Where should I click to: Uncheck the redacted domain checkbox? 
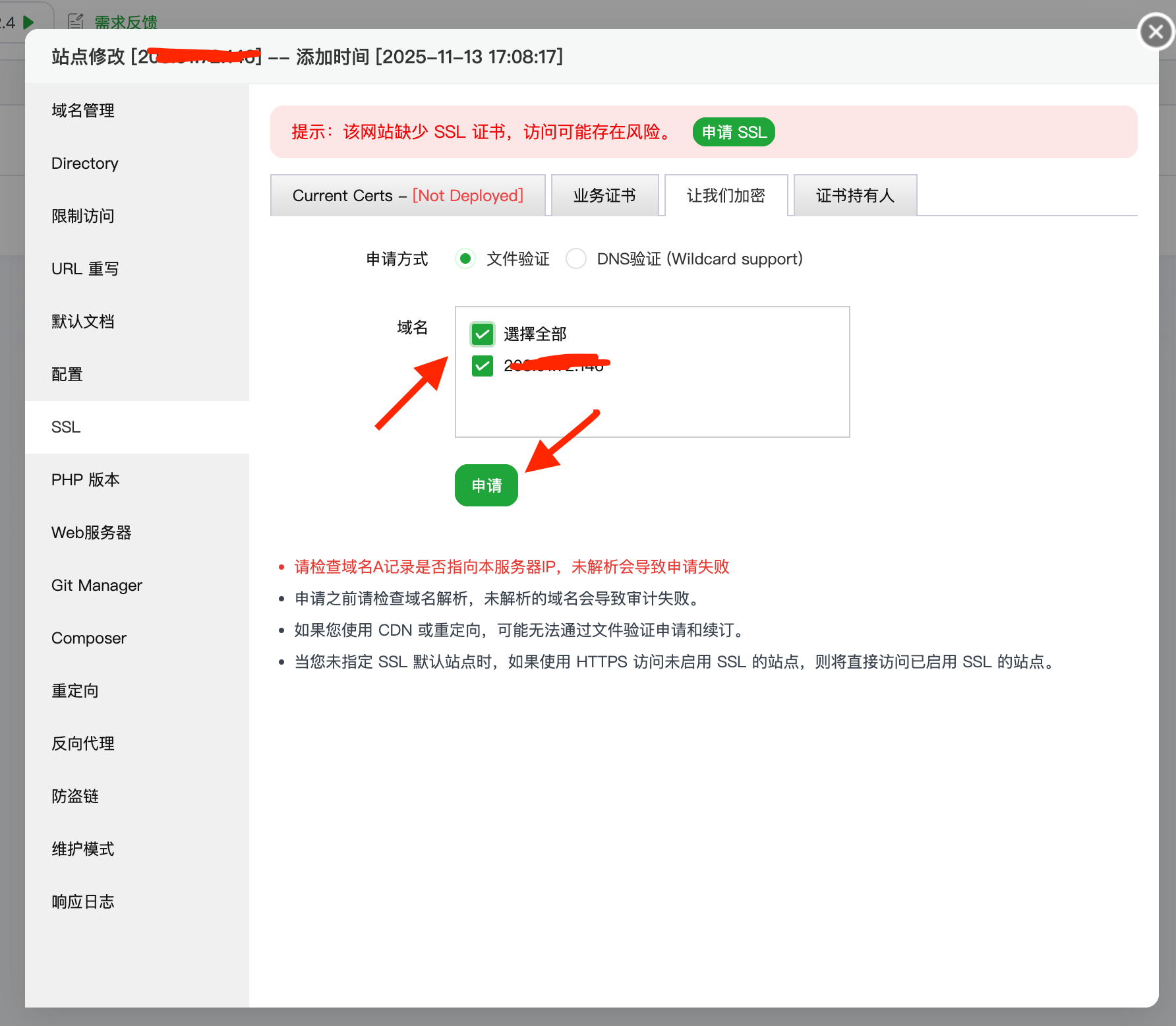483,366
